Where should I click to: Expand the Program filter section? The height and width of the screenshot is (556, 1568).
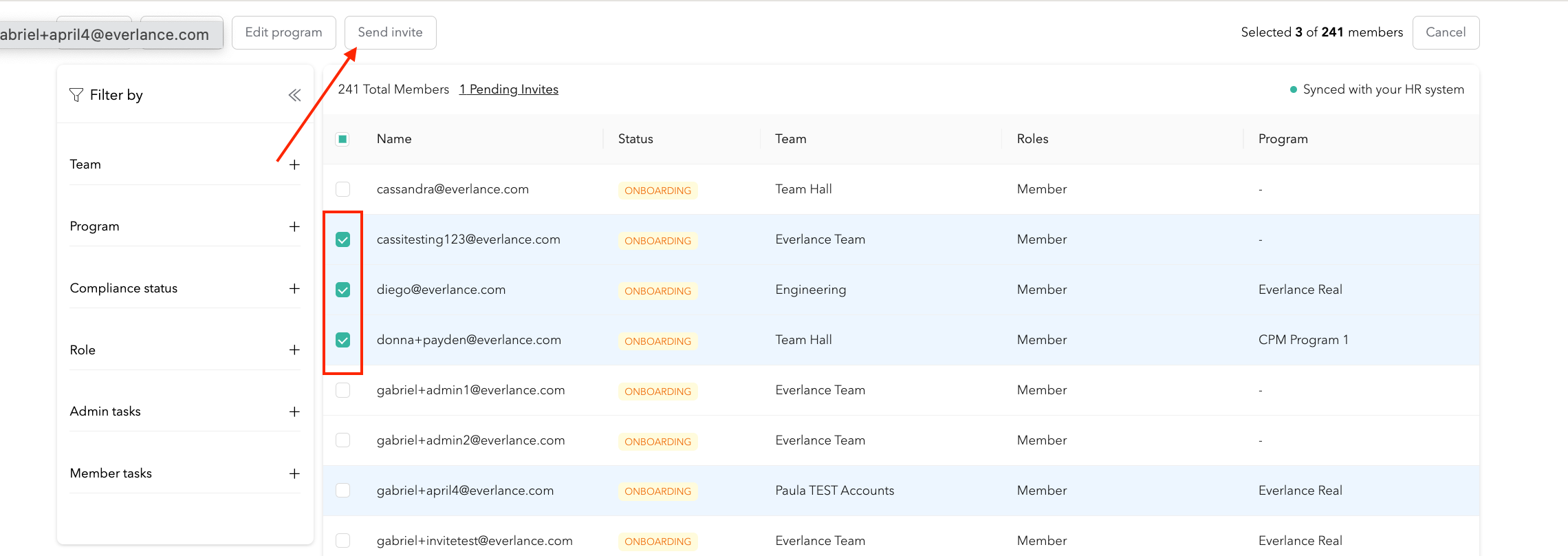tap(294, 226)
